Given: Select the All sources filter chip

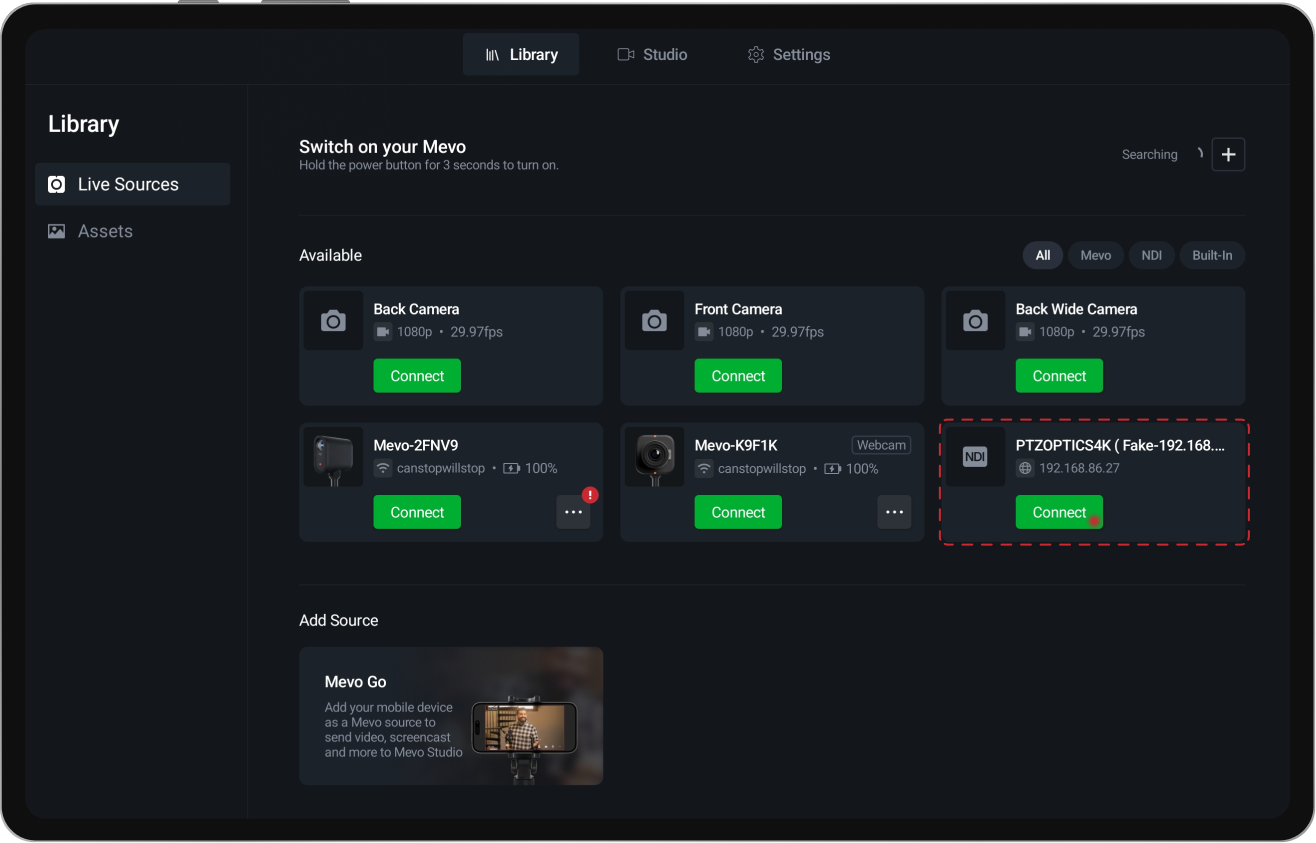Looking at the screenshot, I should [1042, 255].
